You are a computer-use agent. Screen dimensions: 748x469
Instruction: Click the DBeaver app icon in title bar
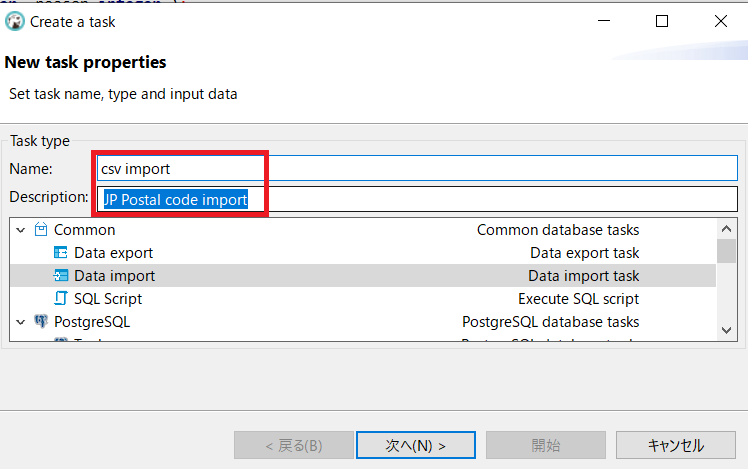tap(14, 21)
